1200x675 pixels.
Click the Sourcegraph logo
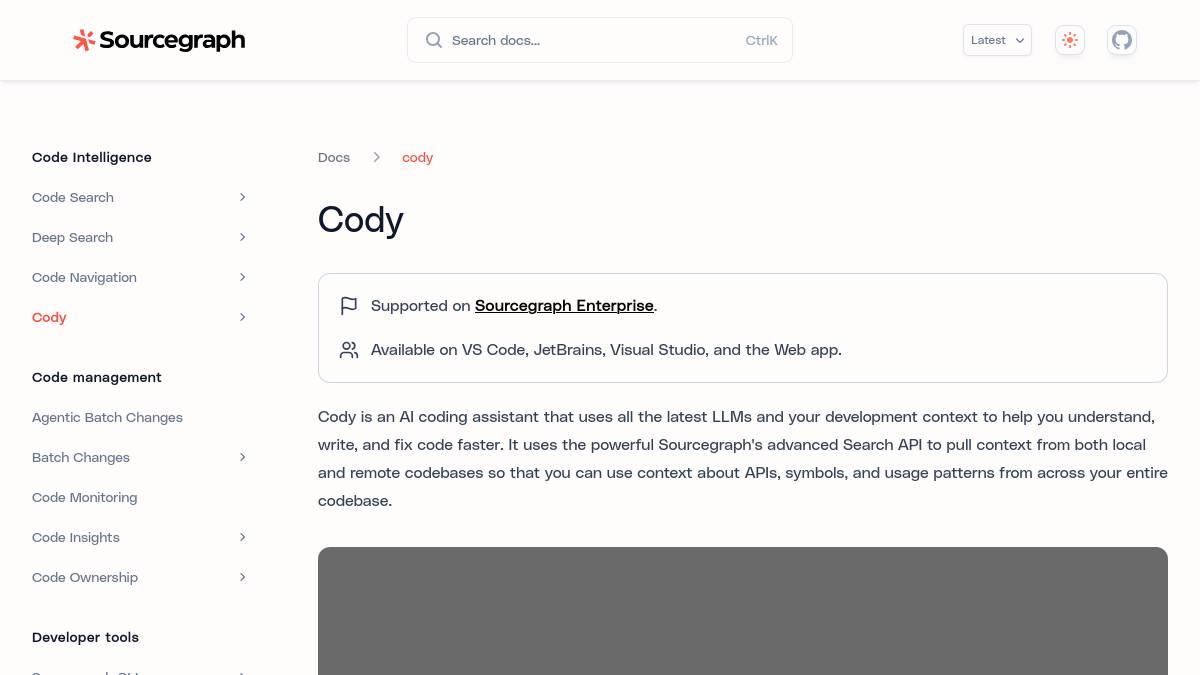159,40
